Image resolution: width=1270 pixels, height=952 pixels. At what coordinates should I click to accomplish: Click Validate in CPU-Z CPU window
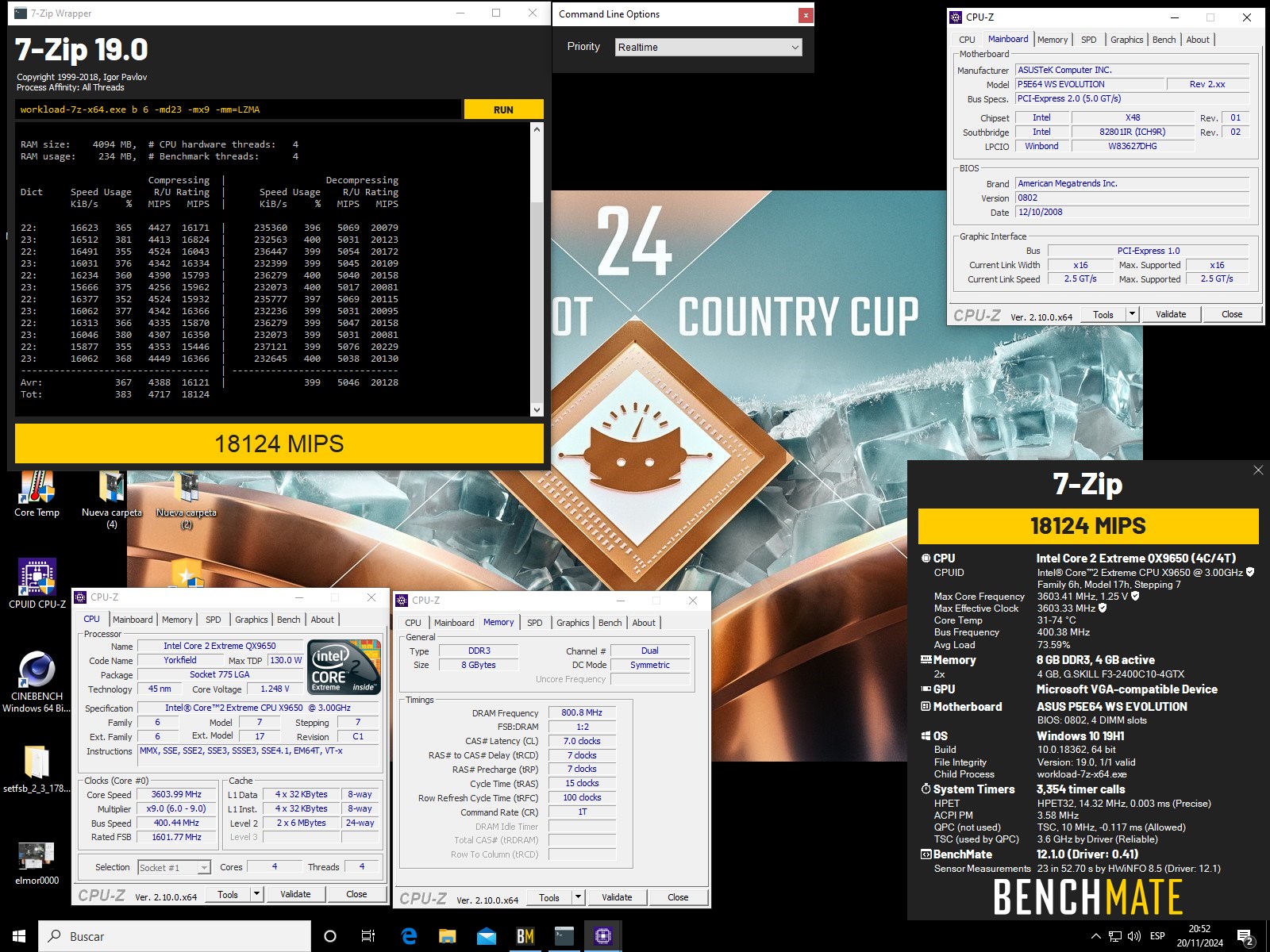coord(295,894)
